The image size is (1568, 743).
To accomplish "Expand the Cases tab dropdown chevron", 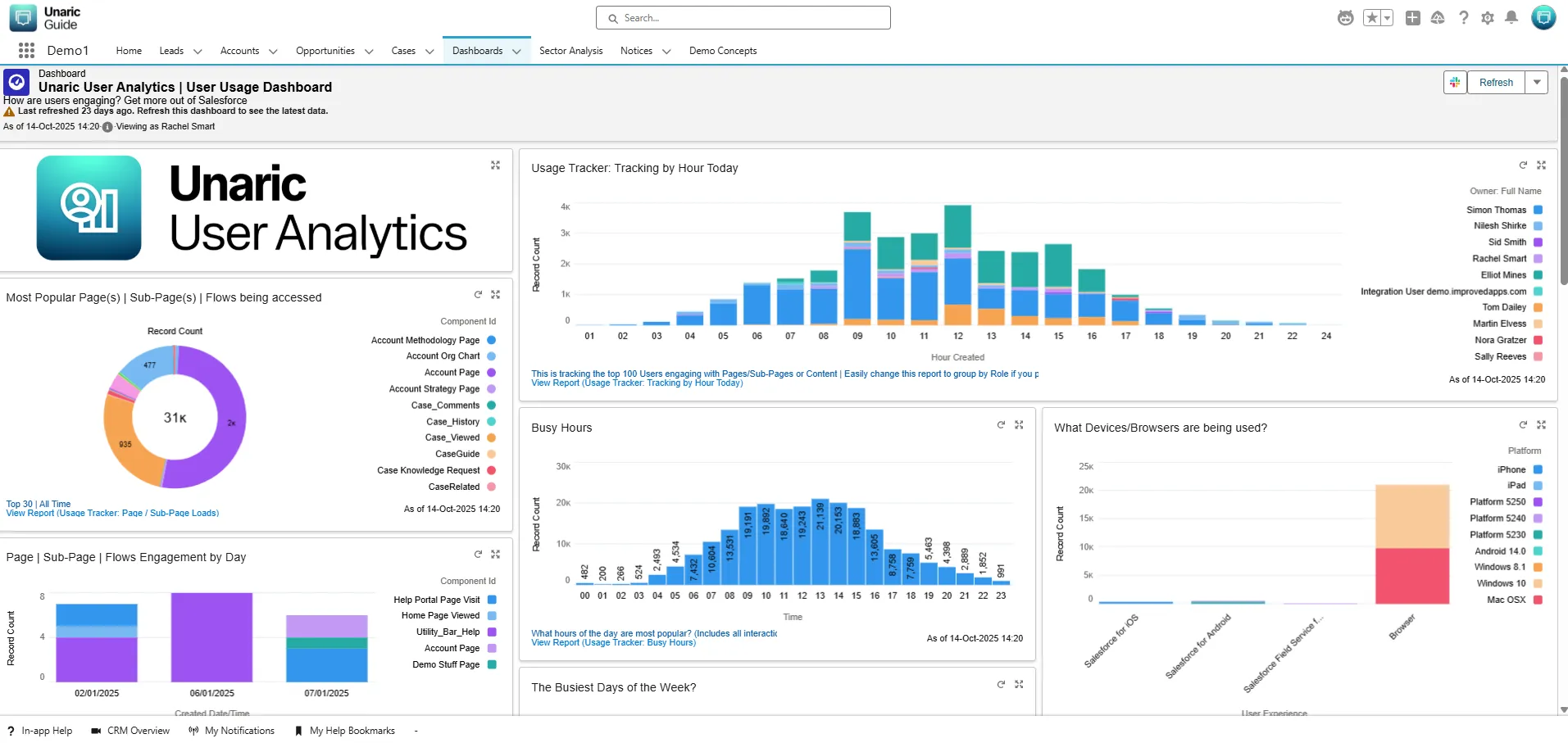I will [x=429, y=52].
